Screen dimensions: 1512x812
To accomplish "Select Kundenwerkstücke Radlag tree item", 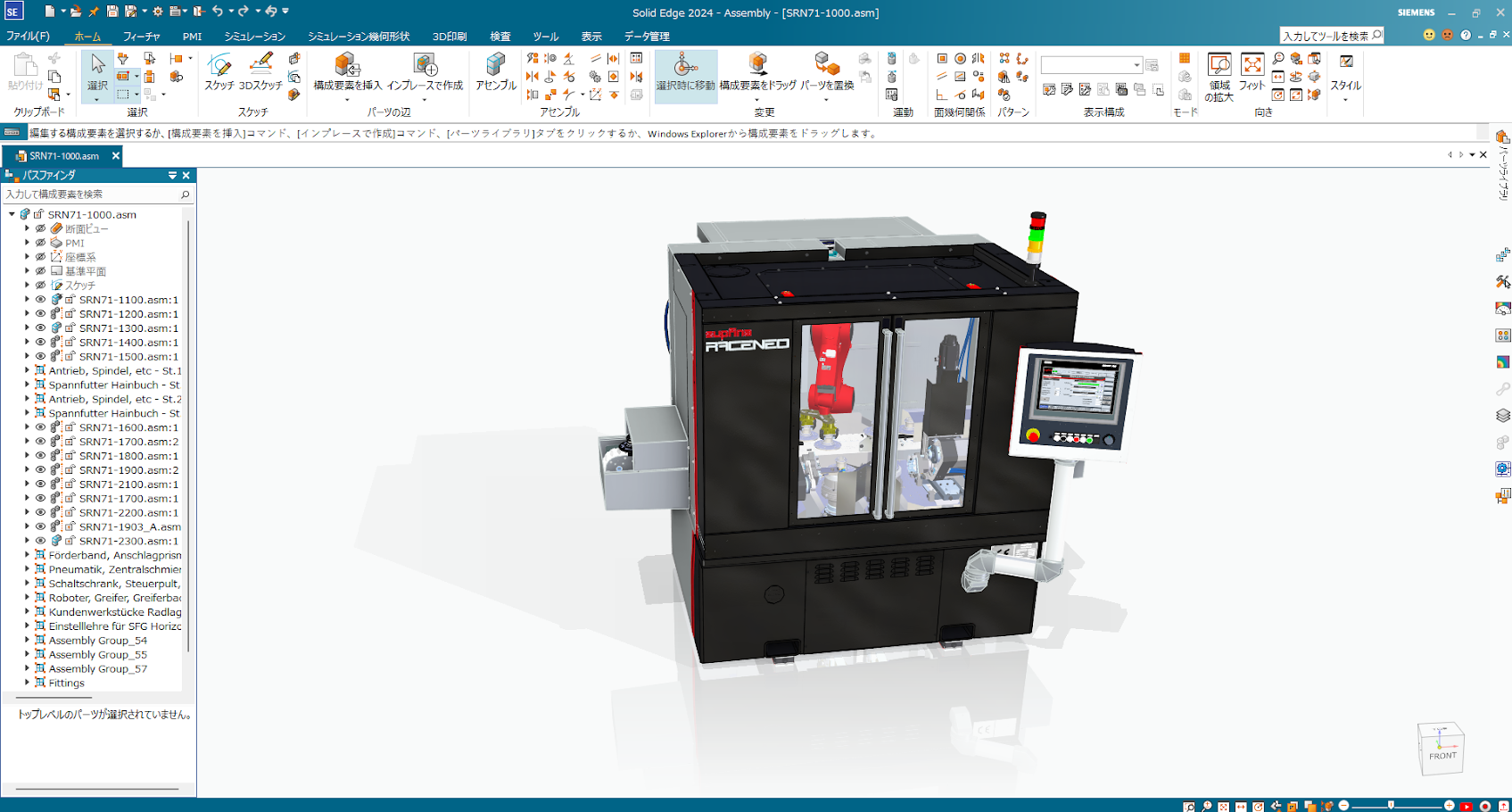I will 115,612.
